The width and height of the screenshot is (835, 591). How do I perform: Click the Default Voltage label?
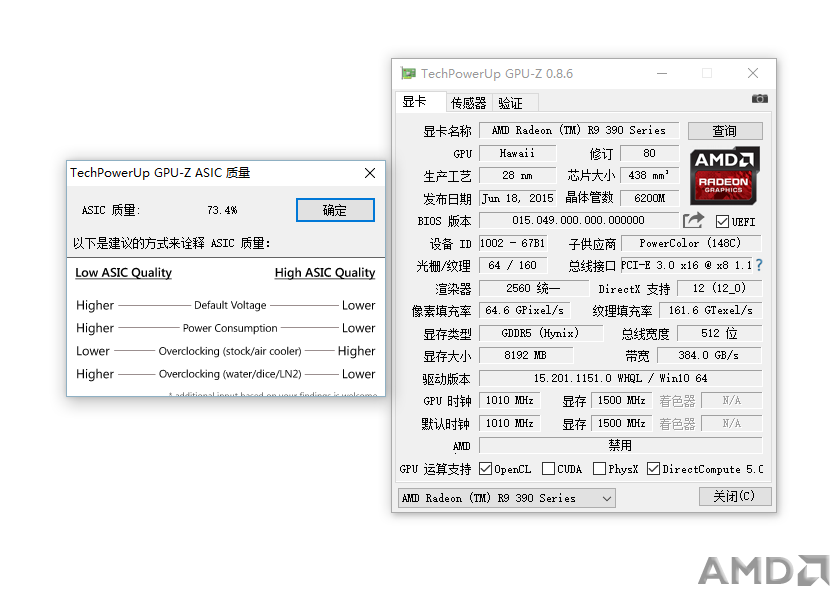coord(230,305)
